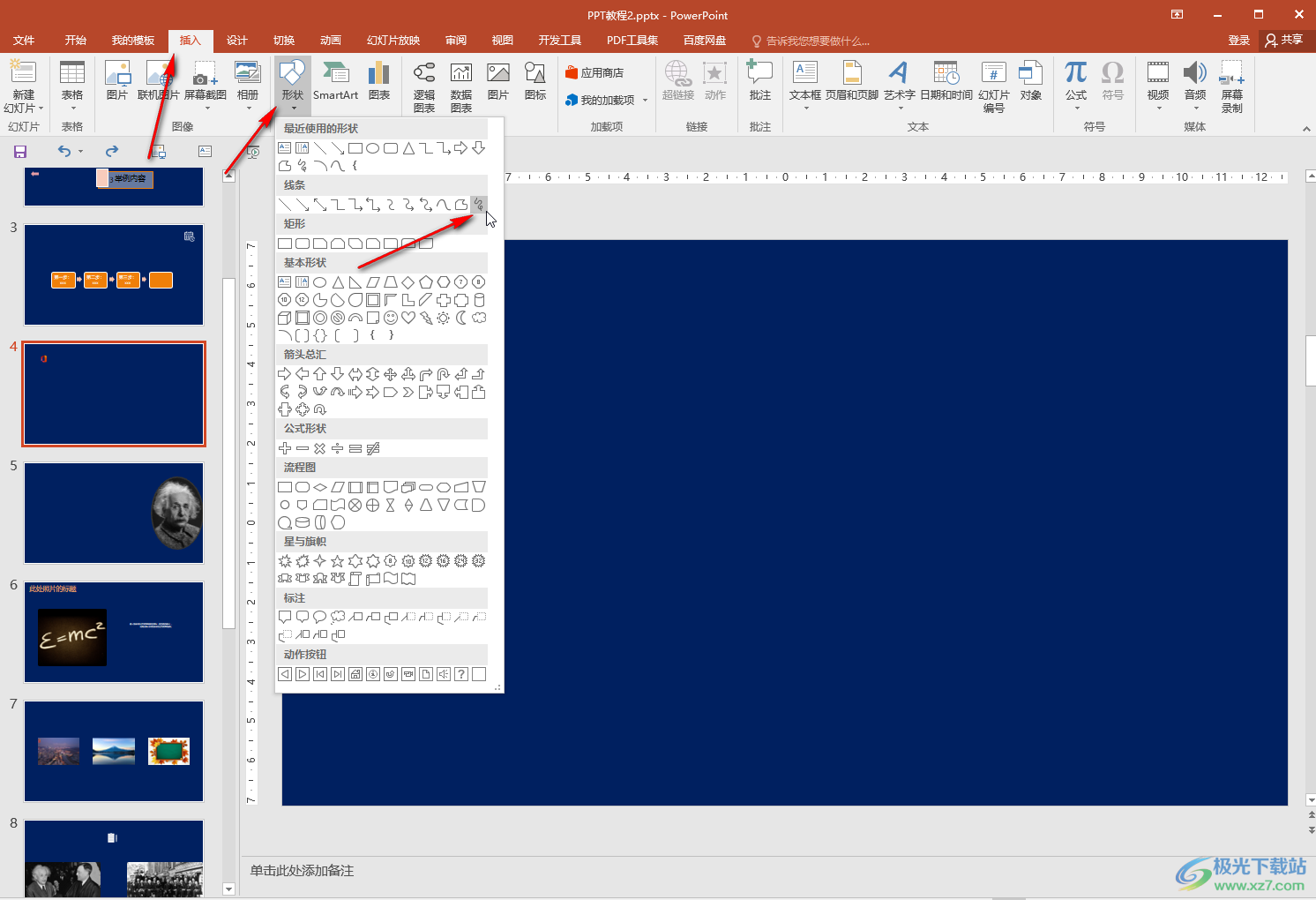
Task: Select the Help question mark action button
Action: pos(461,674)
